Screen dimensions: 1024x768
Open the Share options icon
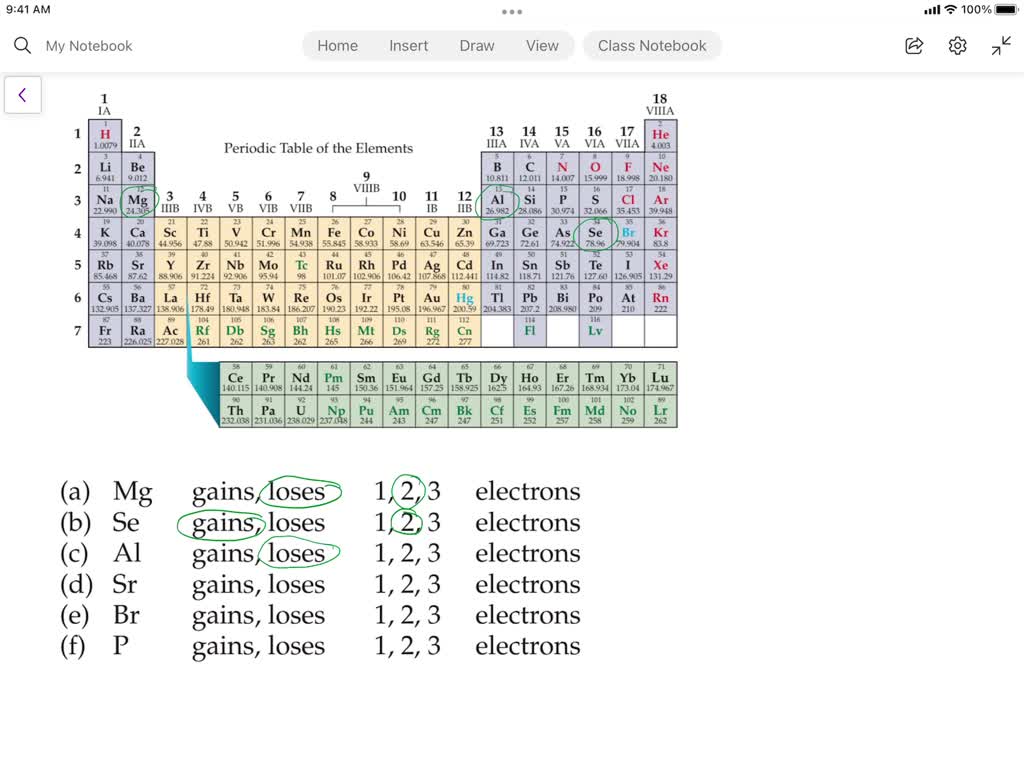(913, 45)
